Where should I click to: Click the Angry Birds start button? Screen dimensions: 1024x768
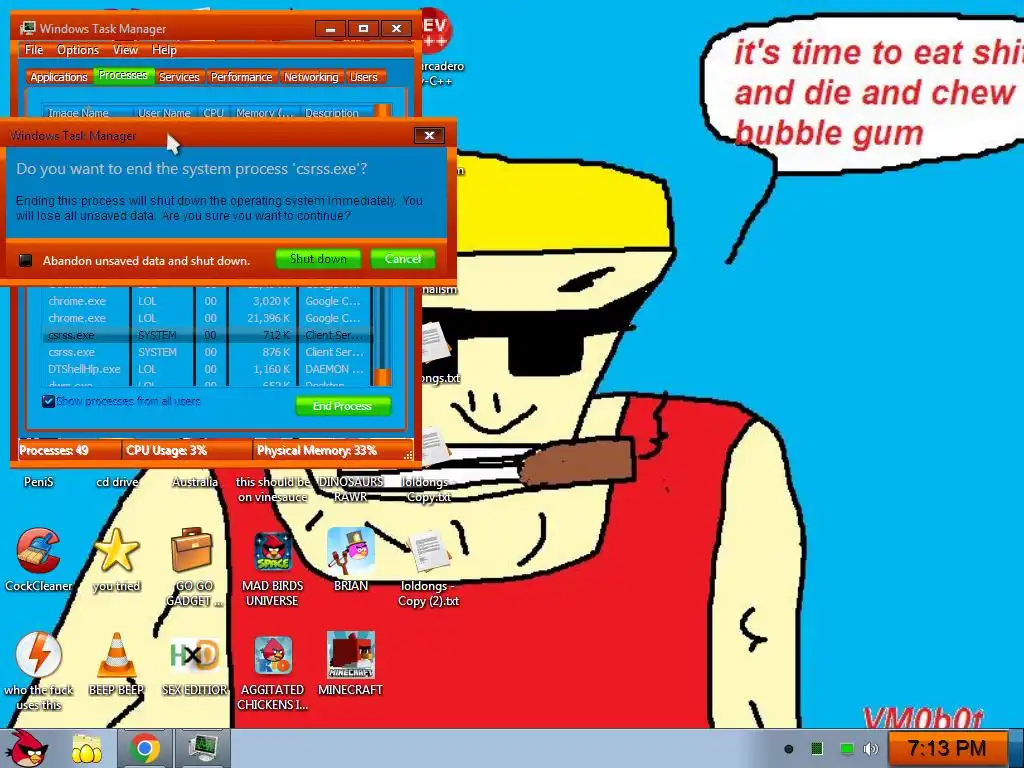click(x=27, y=748)
